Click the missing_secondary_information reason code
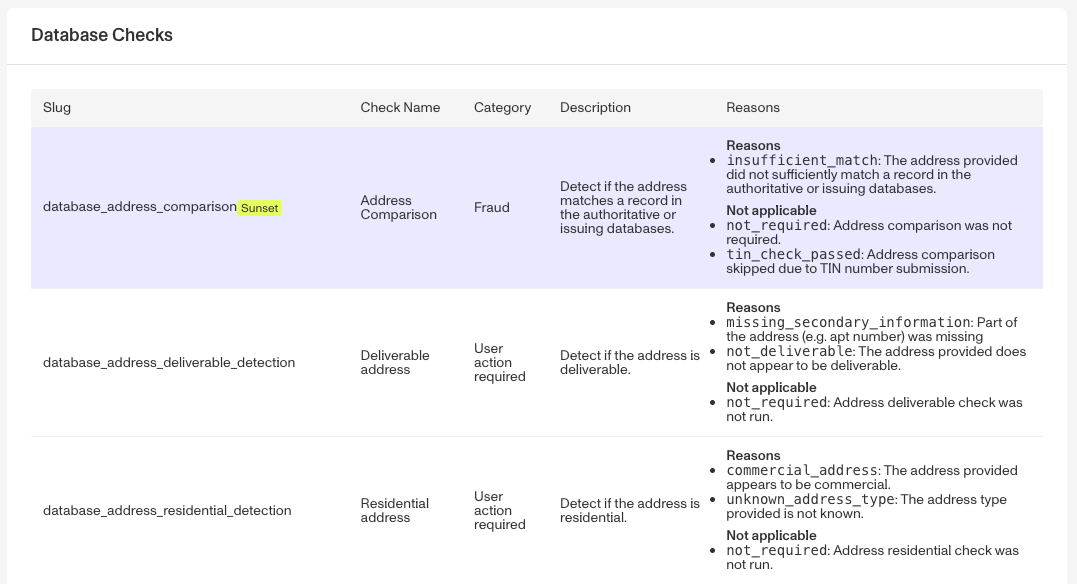This screenshot has height=584, width=1077. click(x=848, y=322)
